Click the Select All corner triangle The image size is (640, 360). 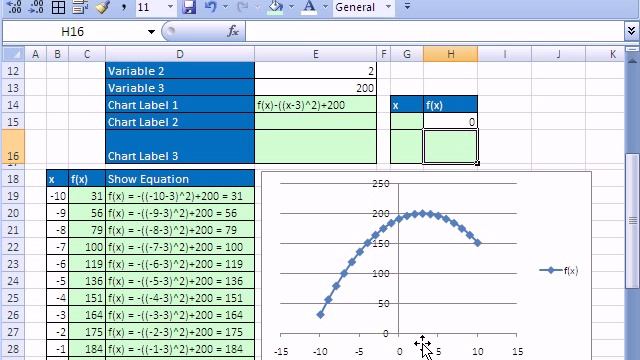coord(13,54)
